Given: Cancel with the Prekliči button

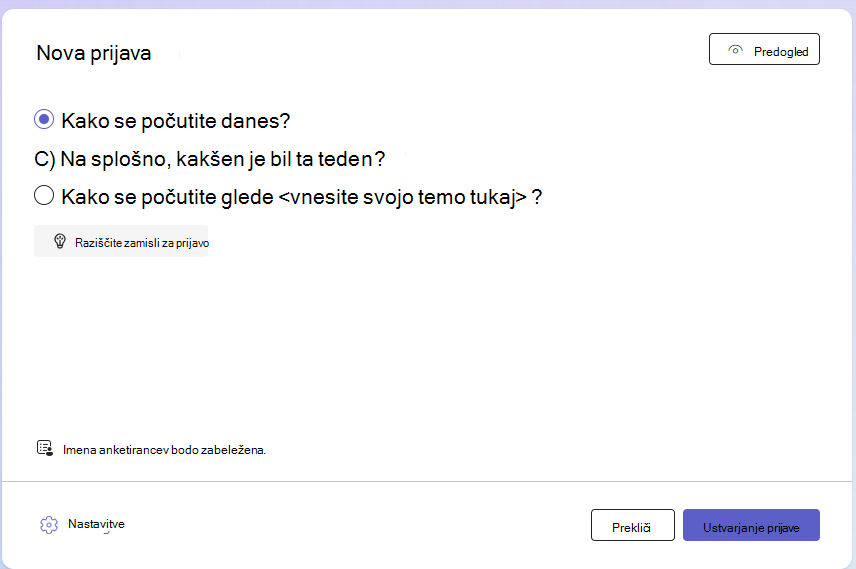Looking at the screenshot, I should click(632, 525).
